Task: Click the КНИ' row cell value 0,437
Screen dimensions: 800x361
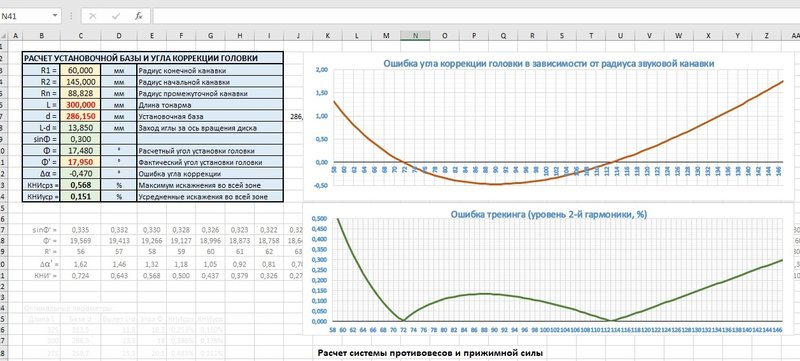Action: coord(211,275)
